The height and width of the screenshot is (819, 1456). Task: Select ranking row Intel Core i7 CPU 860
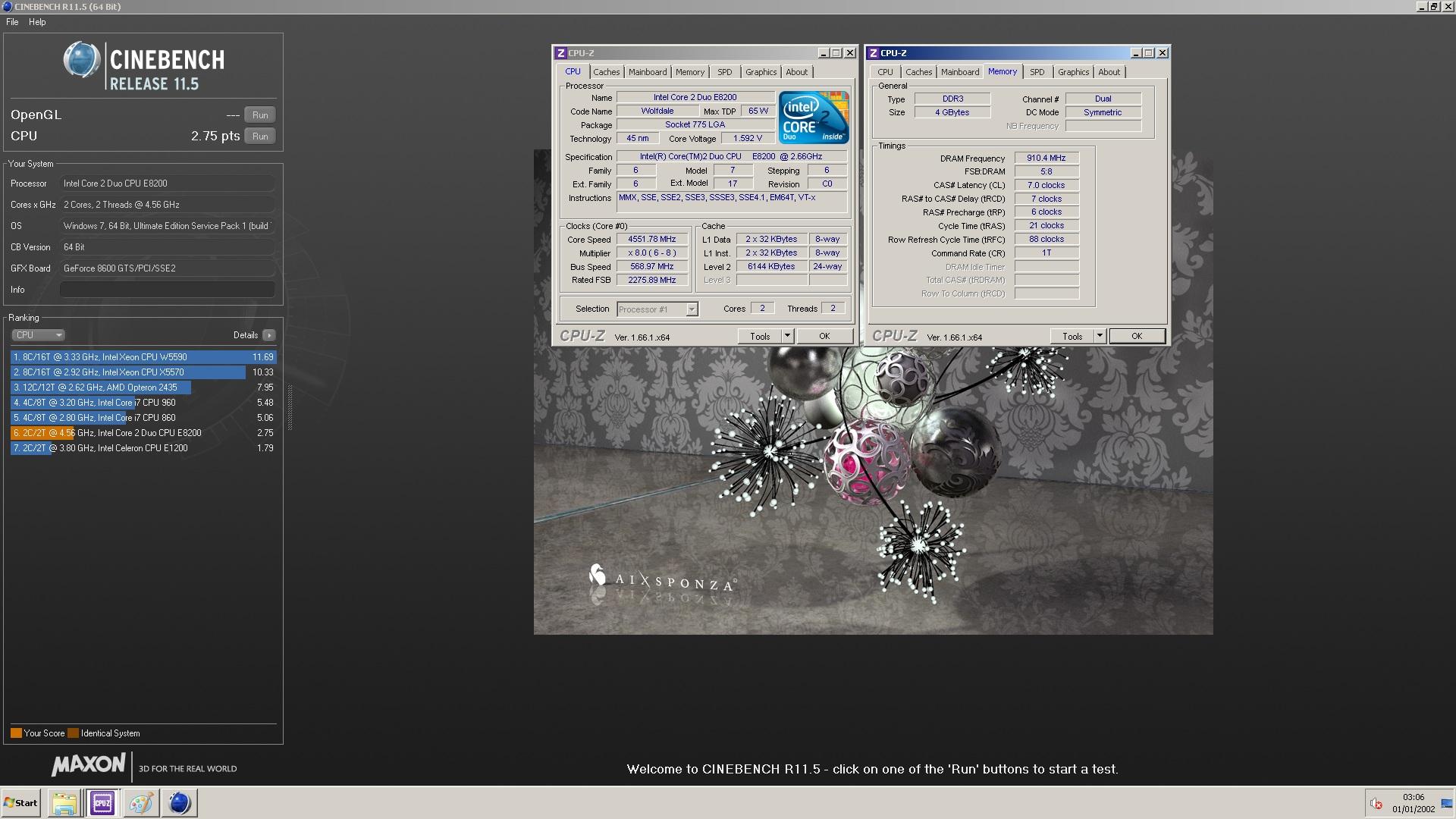click(143, 418)
